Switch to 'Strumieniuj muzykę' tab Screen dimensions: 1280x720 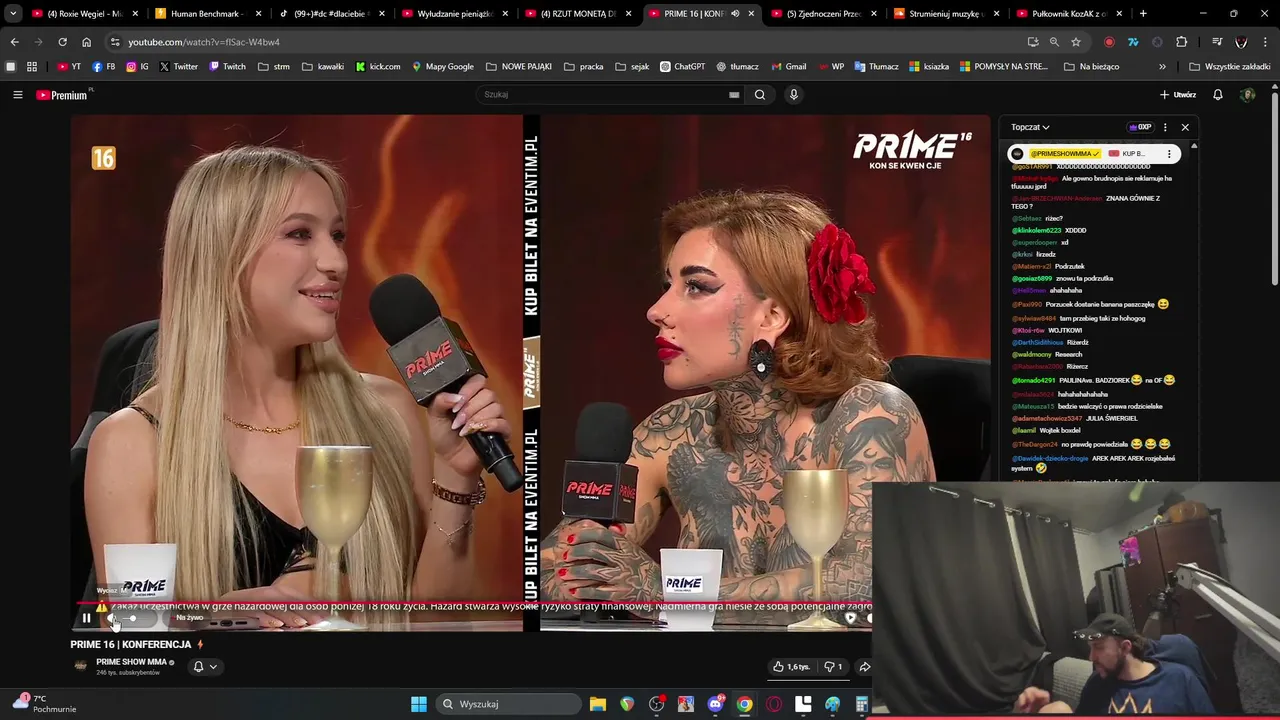pyautogui.click(x=947, y=14)
